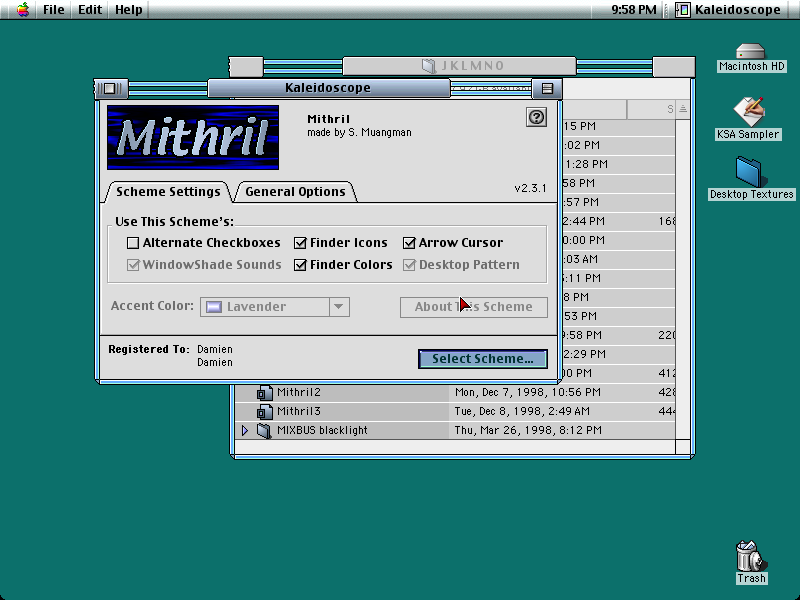Click the Select Scheme button
The height and width of the screenshot is (600, 800).
click(x=483, y=359)
